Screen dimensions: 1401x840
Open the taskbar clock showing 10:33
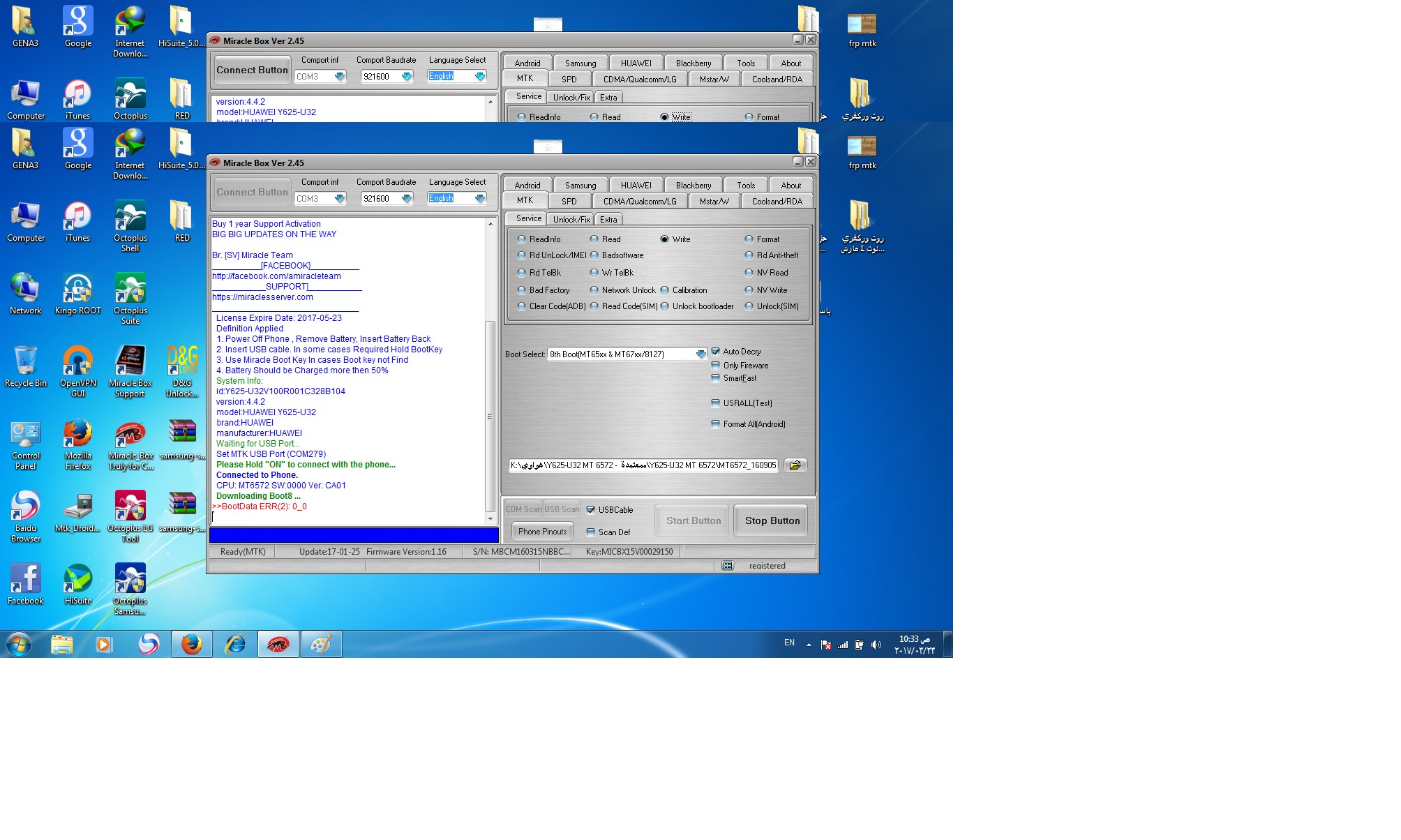914,645
